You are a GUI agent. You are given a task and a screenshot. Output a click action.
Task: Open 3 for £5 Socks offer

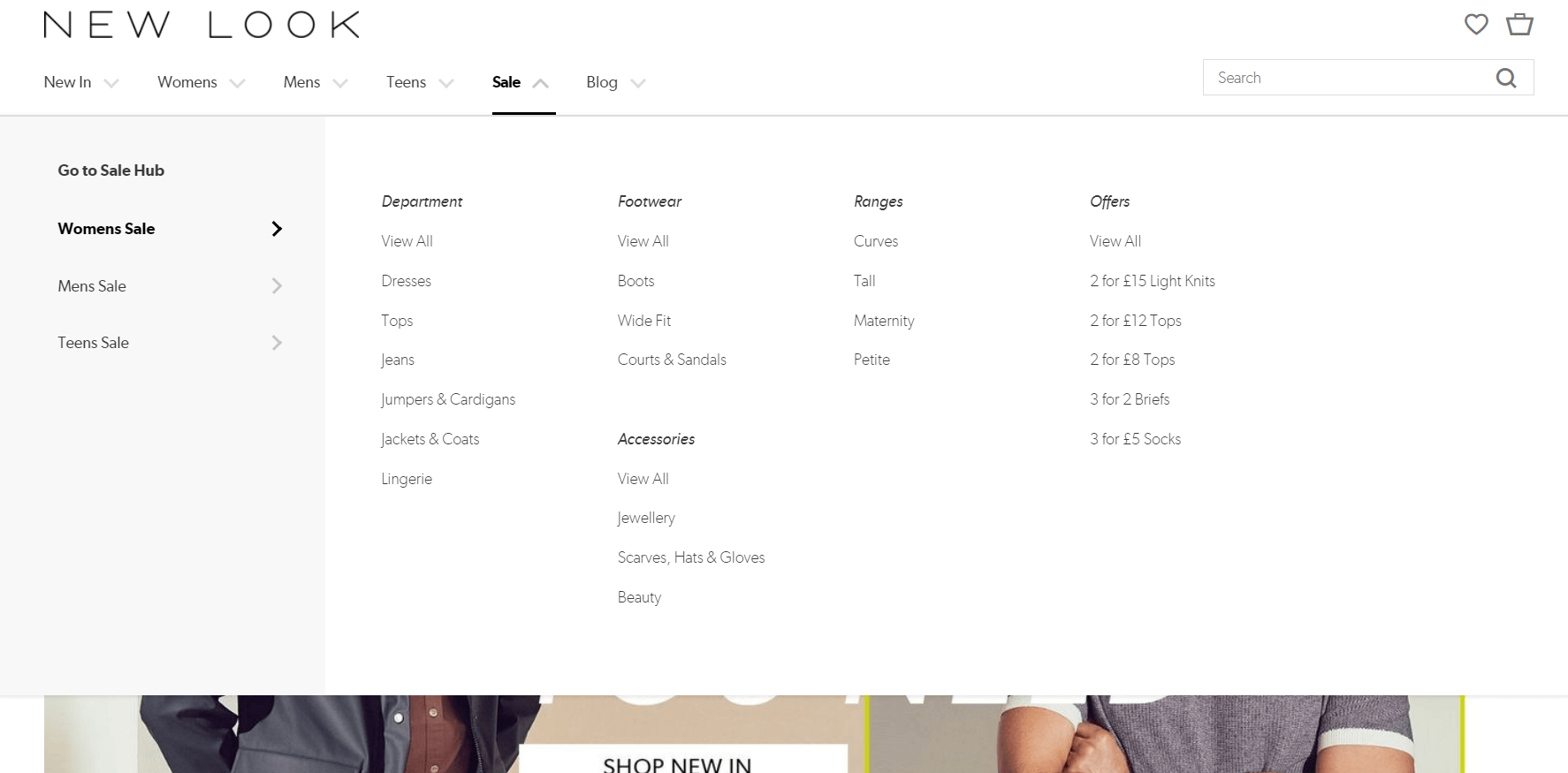click(1136, 439)
